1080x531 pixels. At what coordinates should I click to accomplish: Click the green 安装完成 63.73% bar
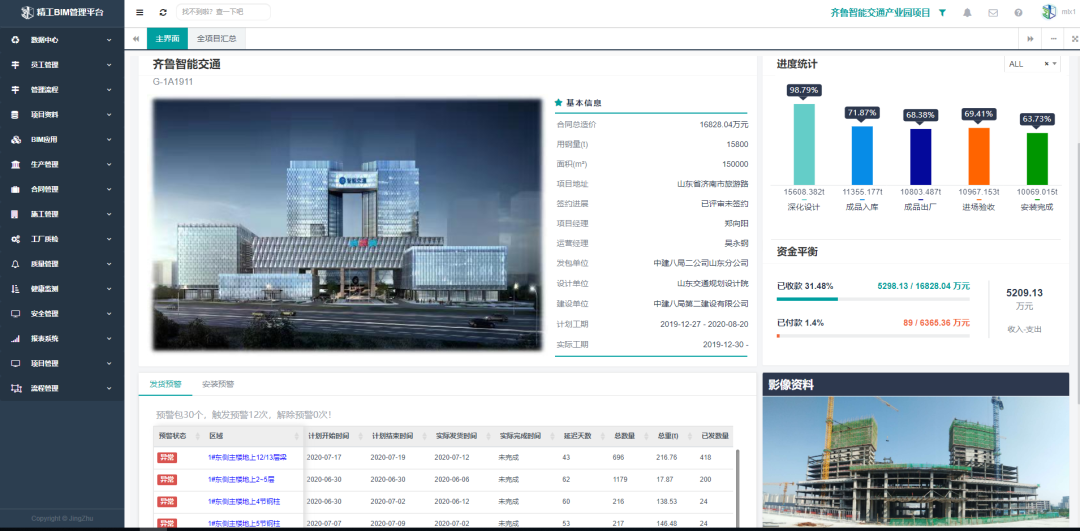[x=1037, y=158]
